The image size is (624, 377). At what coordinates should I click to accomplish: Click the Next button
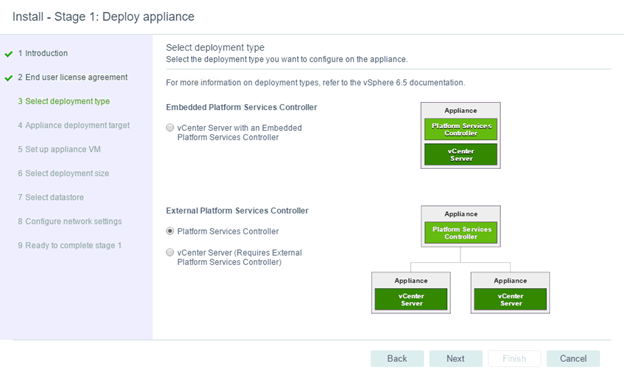[x=456, y=359]
